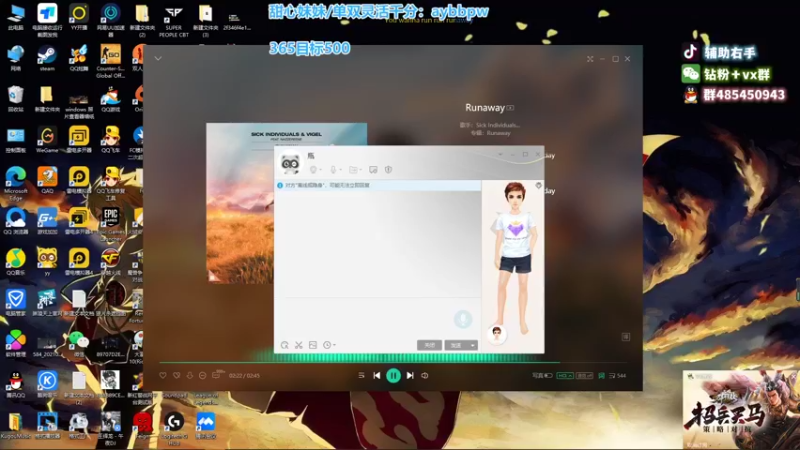
Task: Open Microsoft Edge desktop shortcut
Action: (16, 183)
